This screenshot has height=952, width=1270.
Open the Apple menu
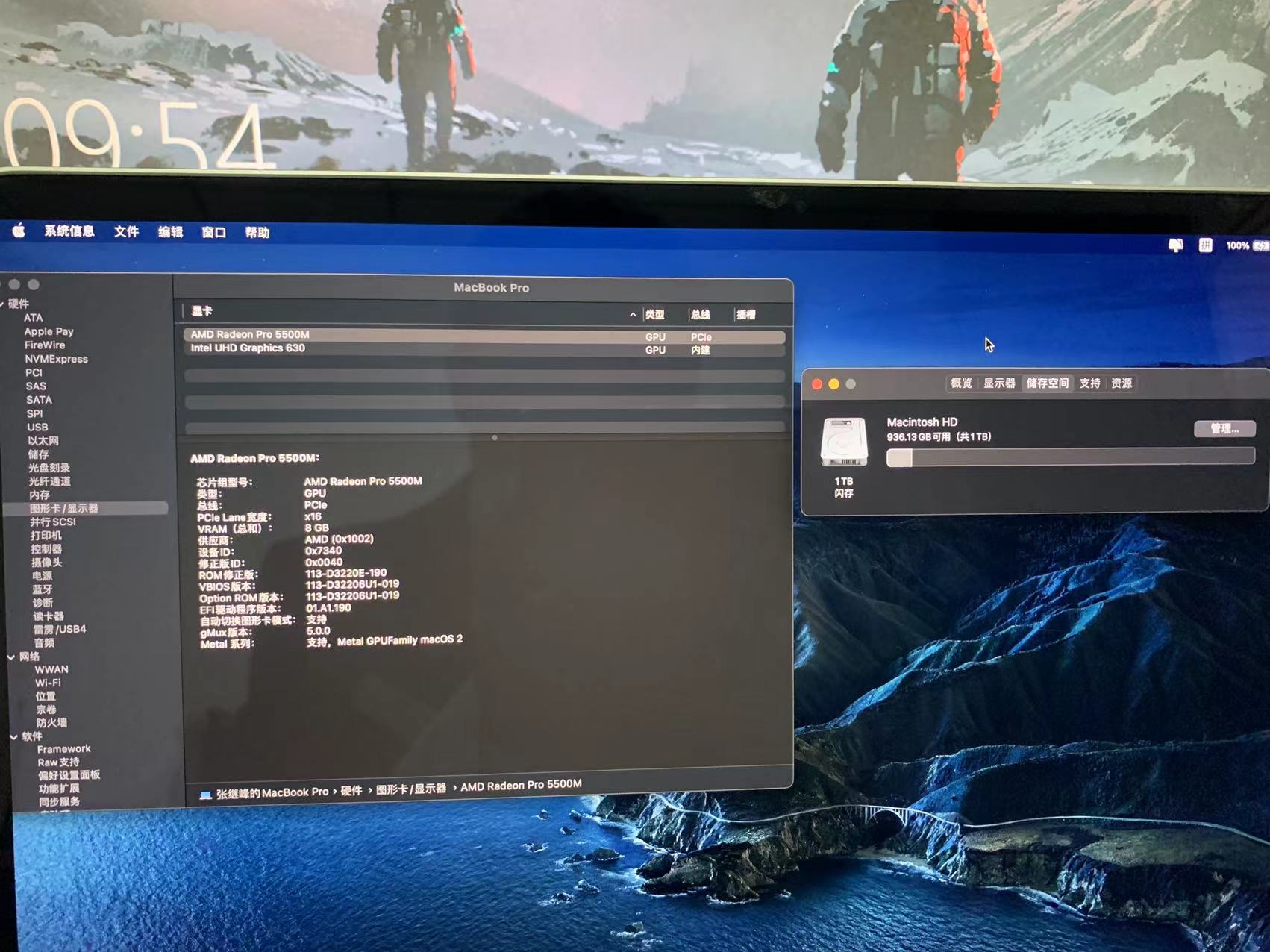click(x=19, y=231)
